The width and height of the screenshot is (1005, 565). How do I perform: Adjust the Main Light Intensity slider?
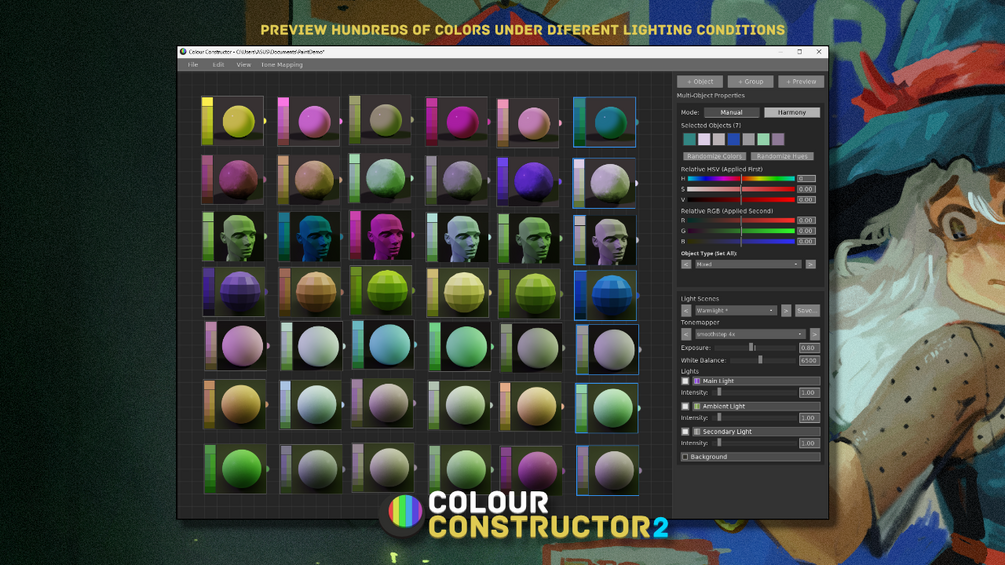click(x=755, y=393)
